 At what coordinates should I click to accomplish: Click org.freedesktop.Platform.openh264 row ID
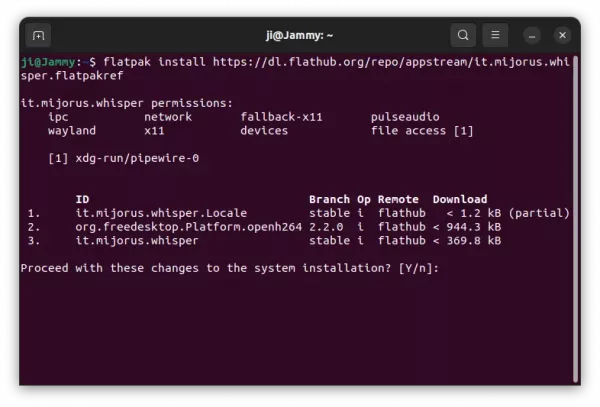pyautogui.click(x=189, y=227)
